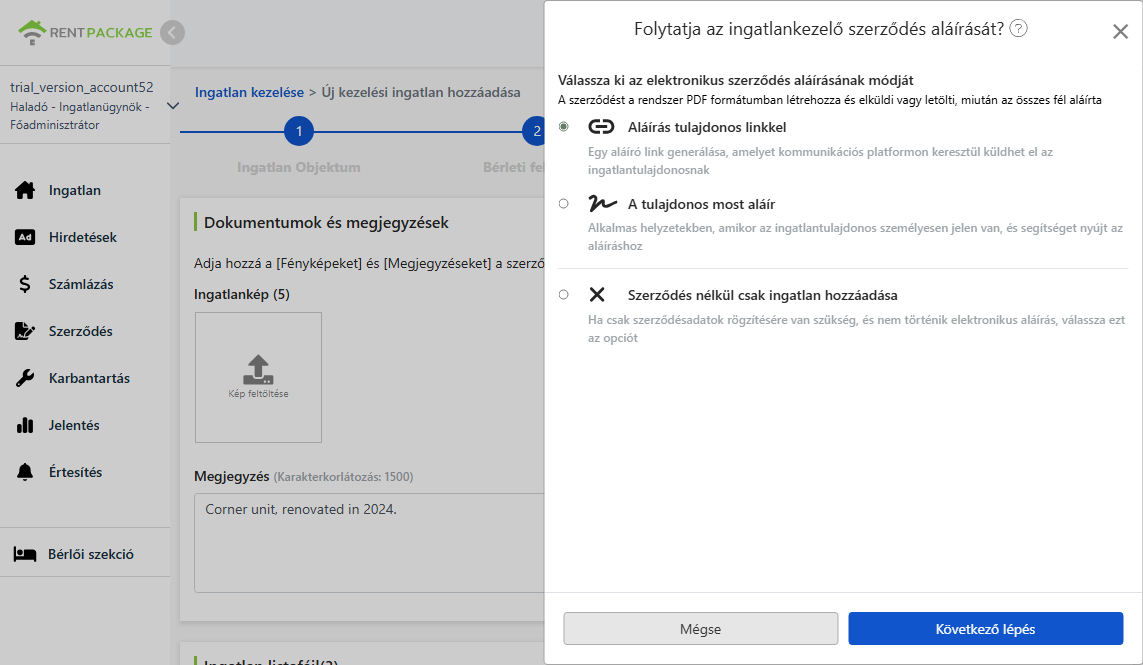Proceed with the Következő lépés button
Screen dimensions: 1143x665
[x=985, y=629]
